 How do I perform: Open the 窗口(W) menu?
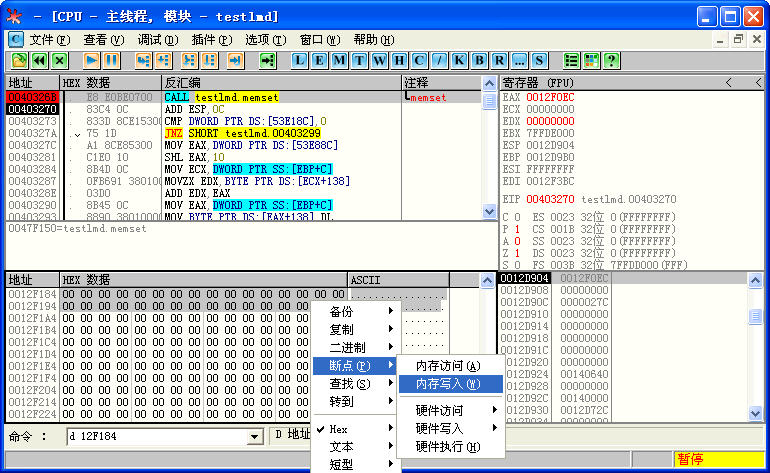click(320, 40)
